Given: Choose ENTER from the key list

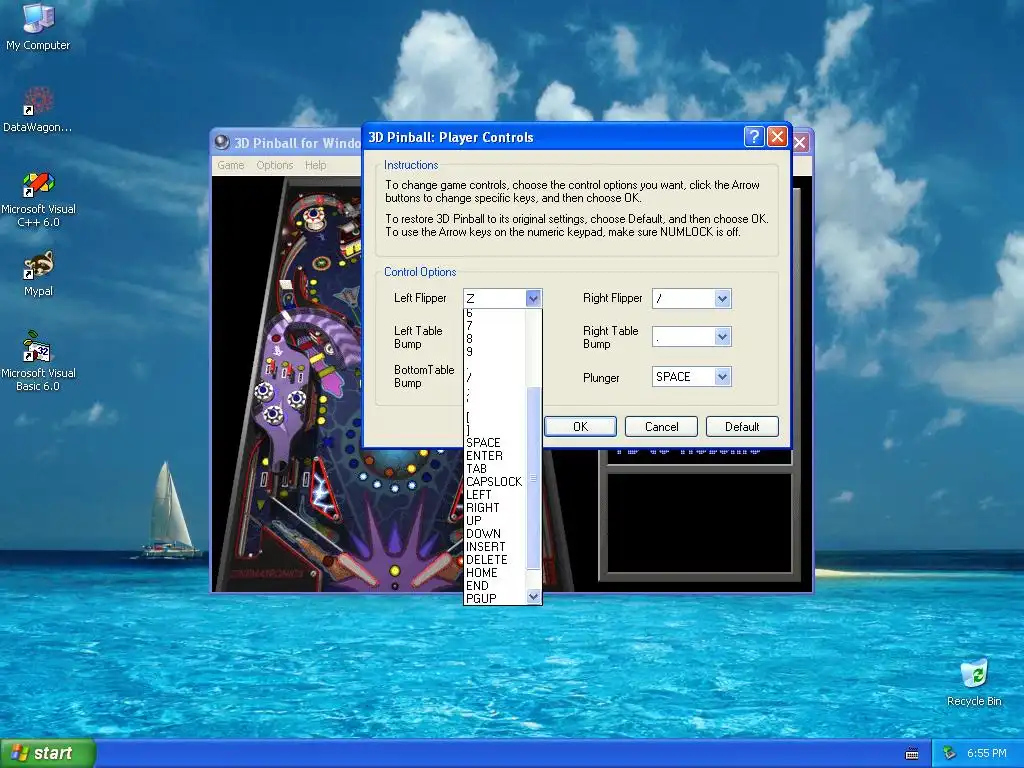Looking at the screenshot, I should [494, 456].
